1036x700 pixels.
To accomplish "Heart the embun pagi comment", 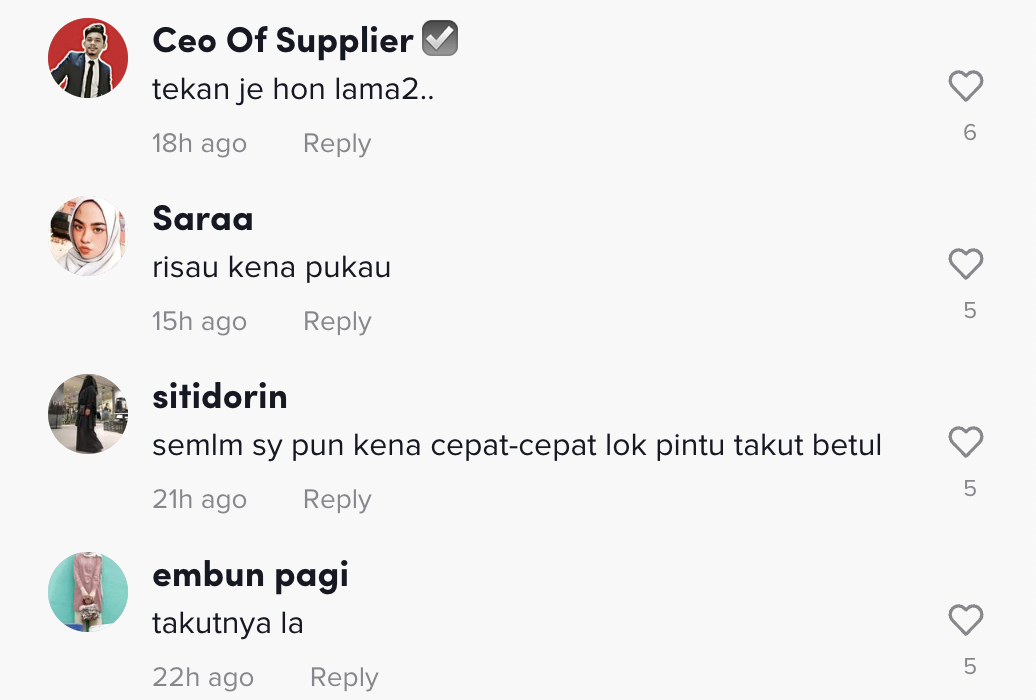I will [x=966, y=621].
